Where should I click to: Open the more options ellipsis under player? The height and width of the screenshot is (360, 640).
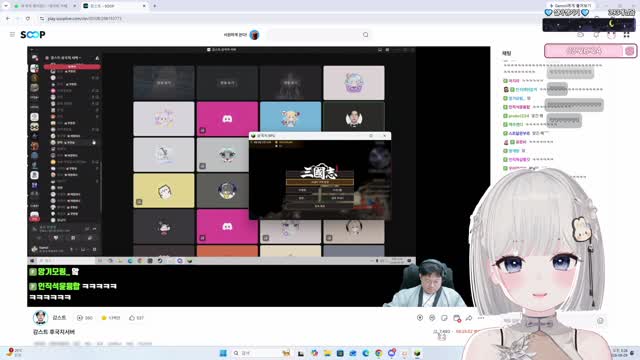click(x=481, y=318)
